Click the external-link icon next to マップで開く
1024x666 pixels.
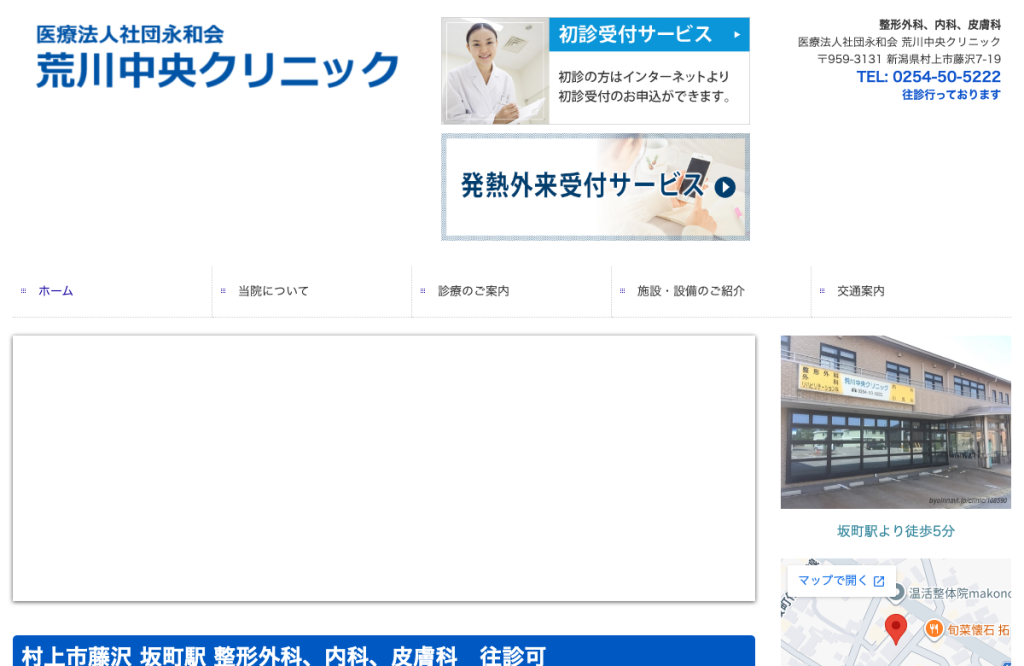point(879,581)
